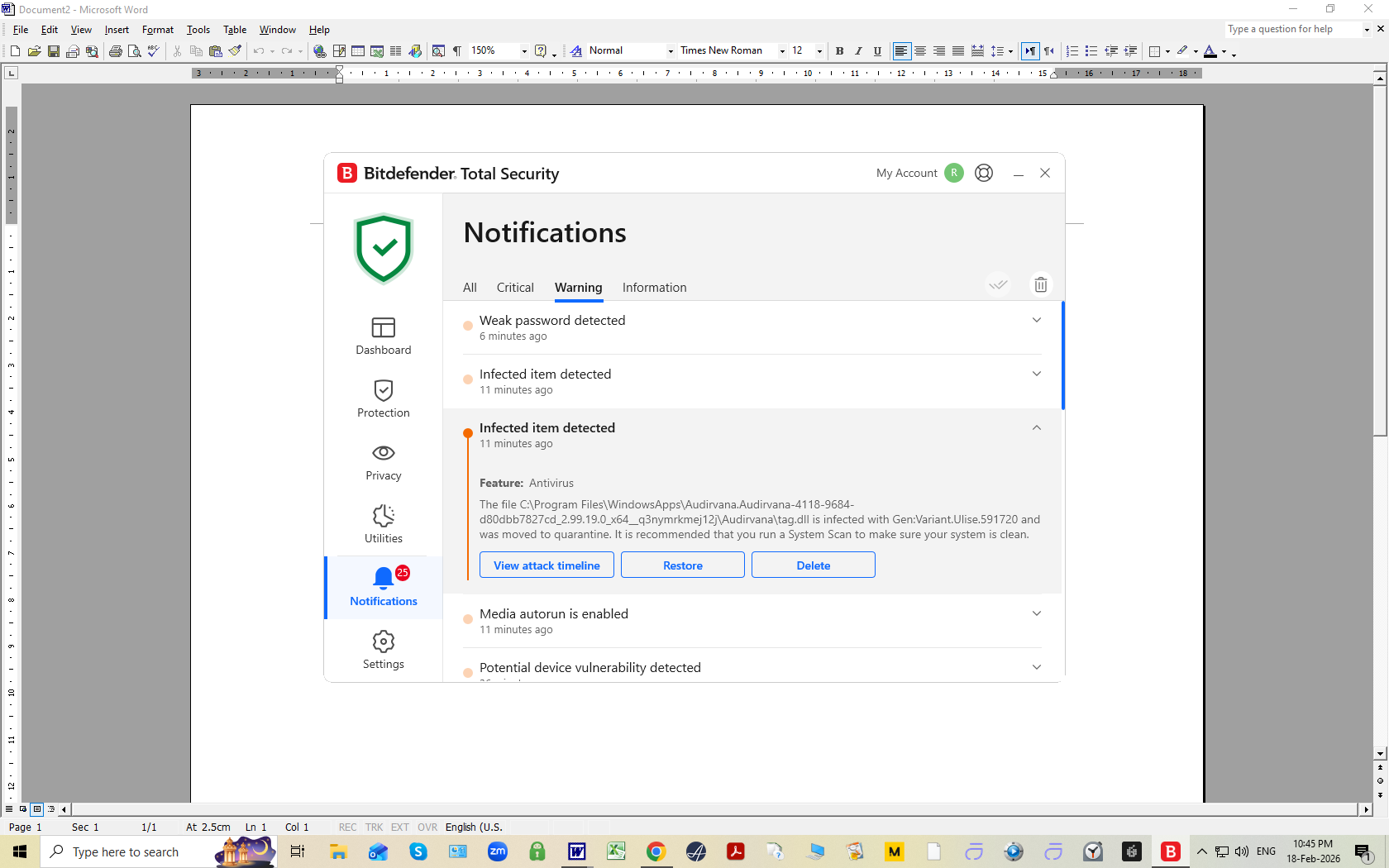Open Bitdefender support lifebuoy icon
This screenshot has width=1389, height=868.
point(984,173)
